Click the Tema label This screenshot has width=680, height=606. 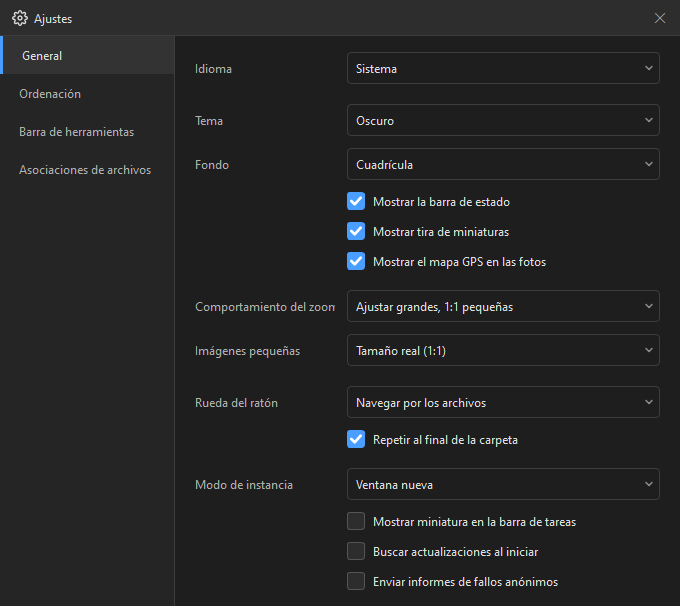[x=209, y=121]
